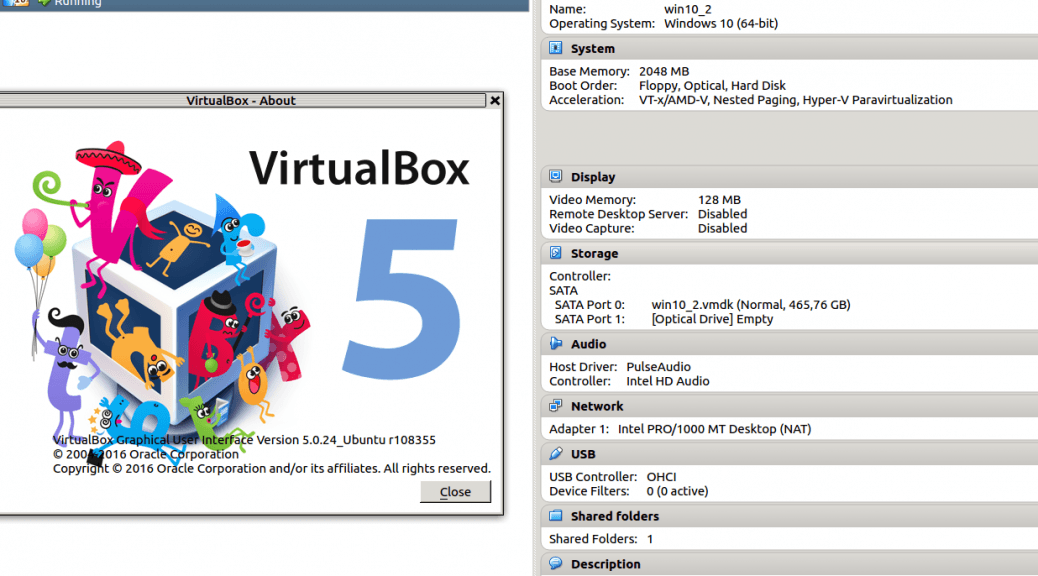Click the SATA controller label
This screenshot has height=576, width=1038.
coord(563,291)
